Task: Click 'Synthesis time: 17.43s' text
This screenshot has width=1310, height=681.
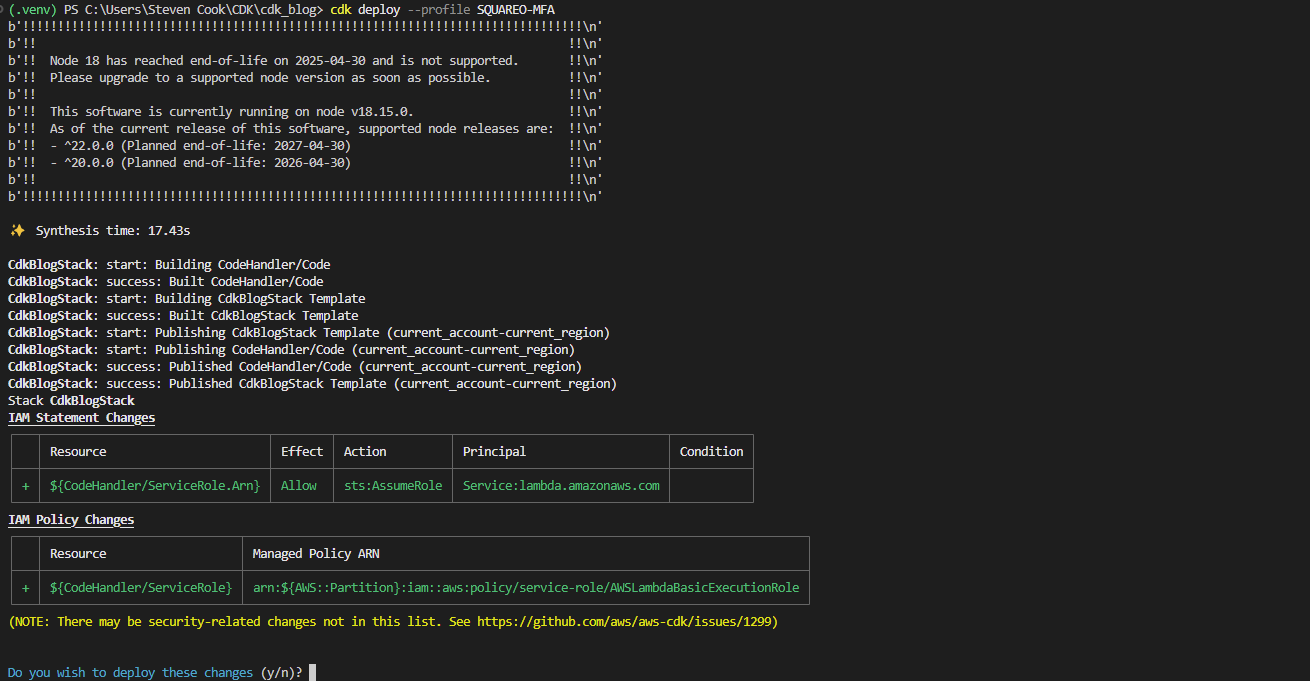Action: coord(113,231)
